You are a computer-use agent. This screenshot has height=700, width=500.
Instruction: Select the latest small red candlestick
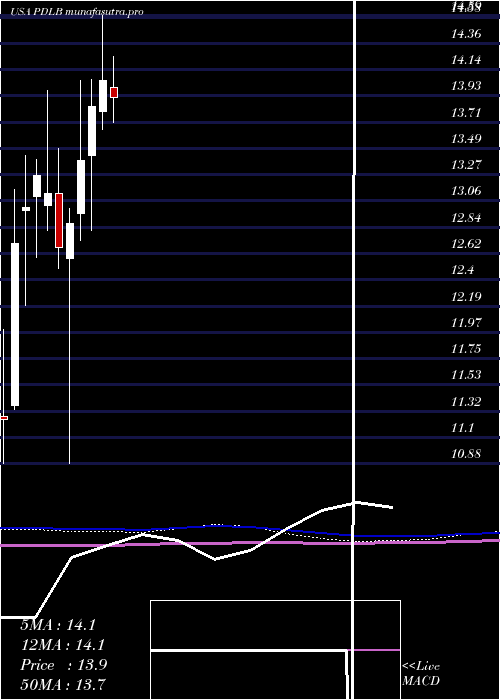click(x=114, y=92)
